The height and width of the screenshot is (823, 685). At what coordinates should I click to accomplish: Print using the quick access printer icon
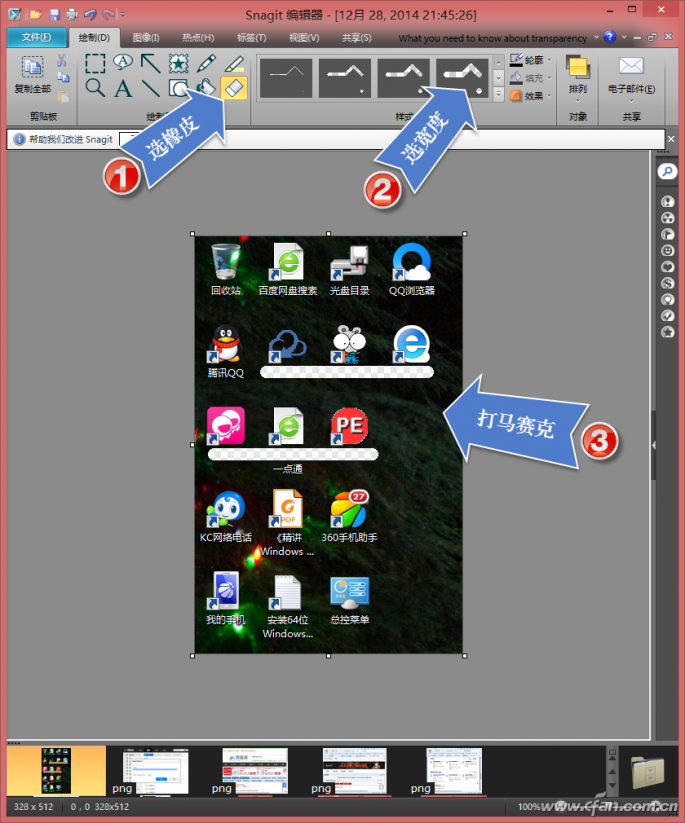click(72, 14)
